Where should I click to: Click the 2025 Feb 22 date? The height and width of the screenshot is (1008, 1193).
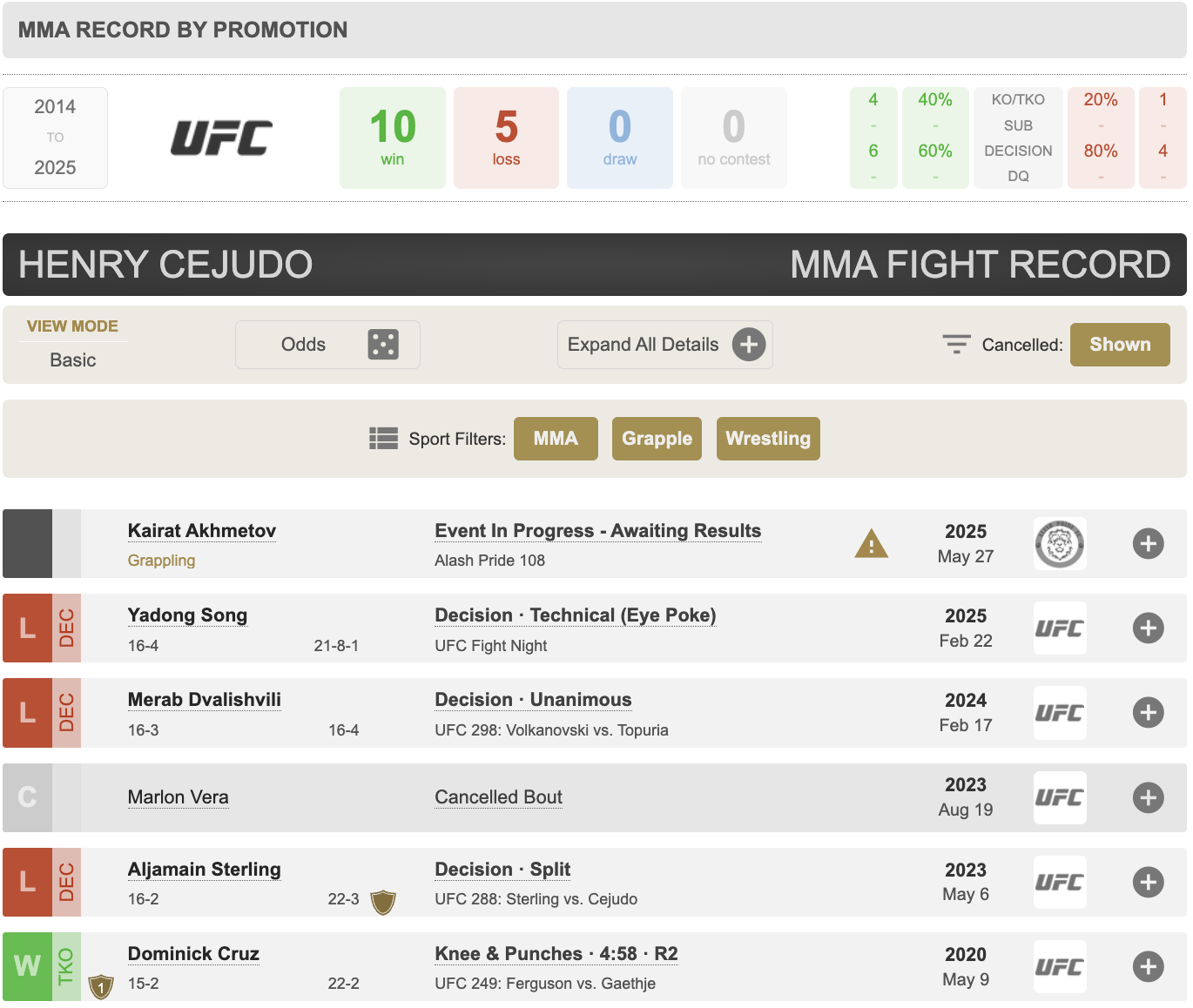coord(966,628)
